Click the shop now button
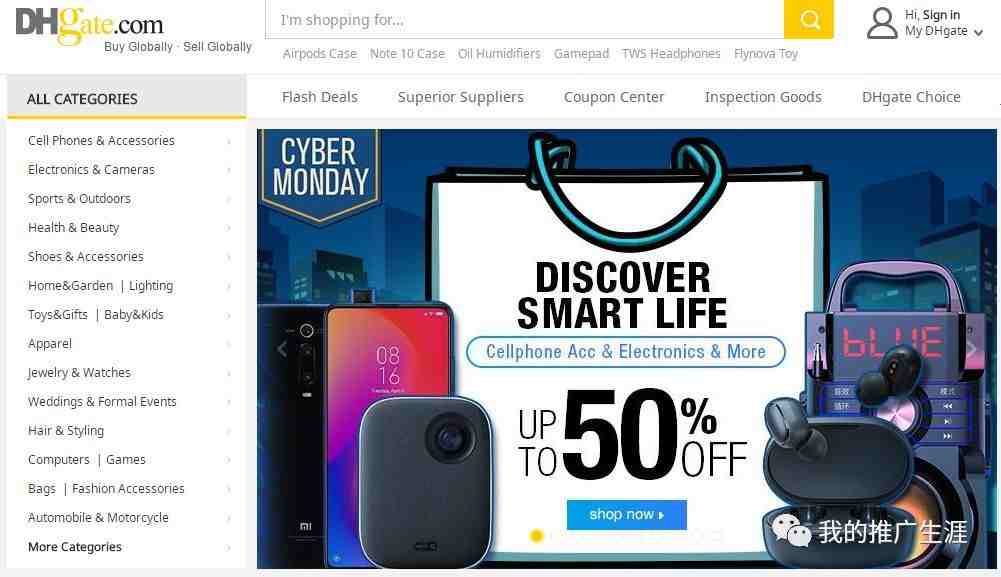 [626, 514]
